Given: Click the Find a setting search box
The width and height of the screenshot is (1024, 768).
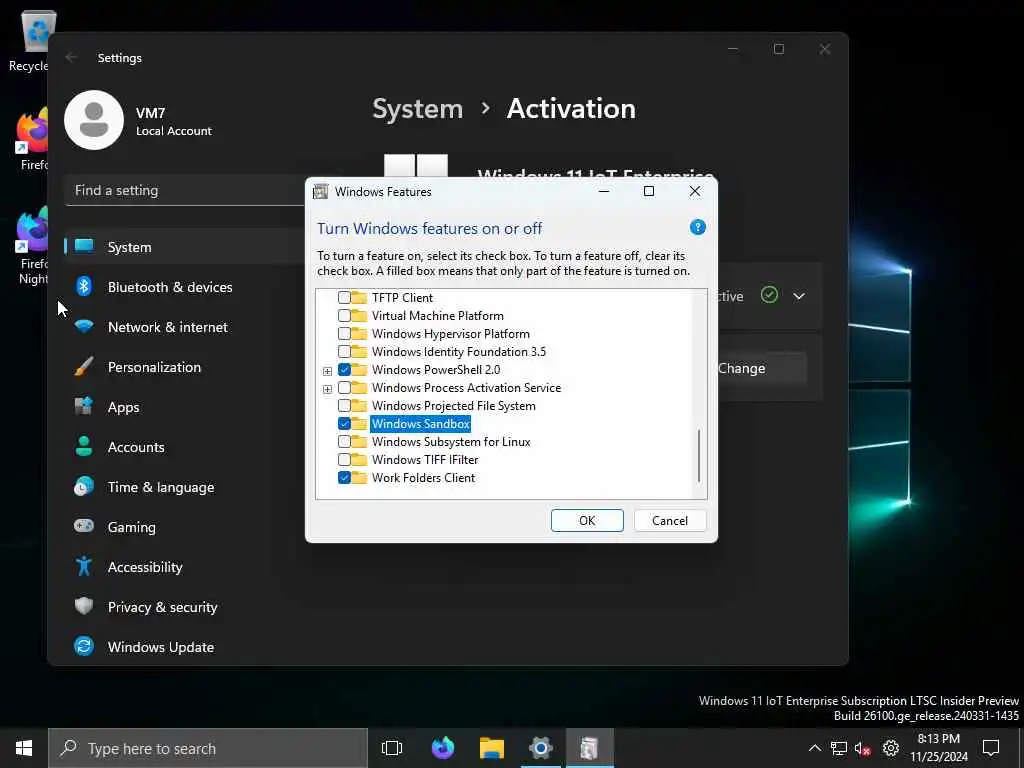Looking at the screenshot, I should pos(185,190).
